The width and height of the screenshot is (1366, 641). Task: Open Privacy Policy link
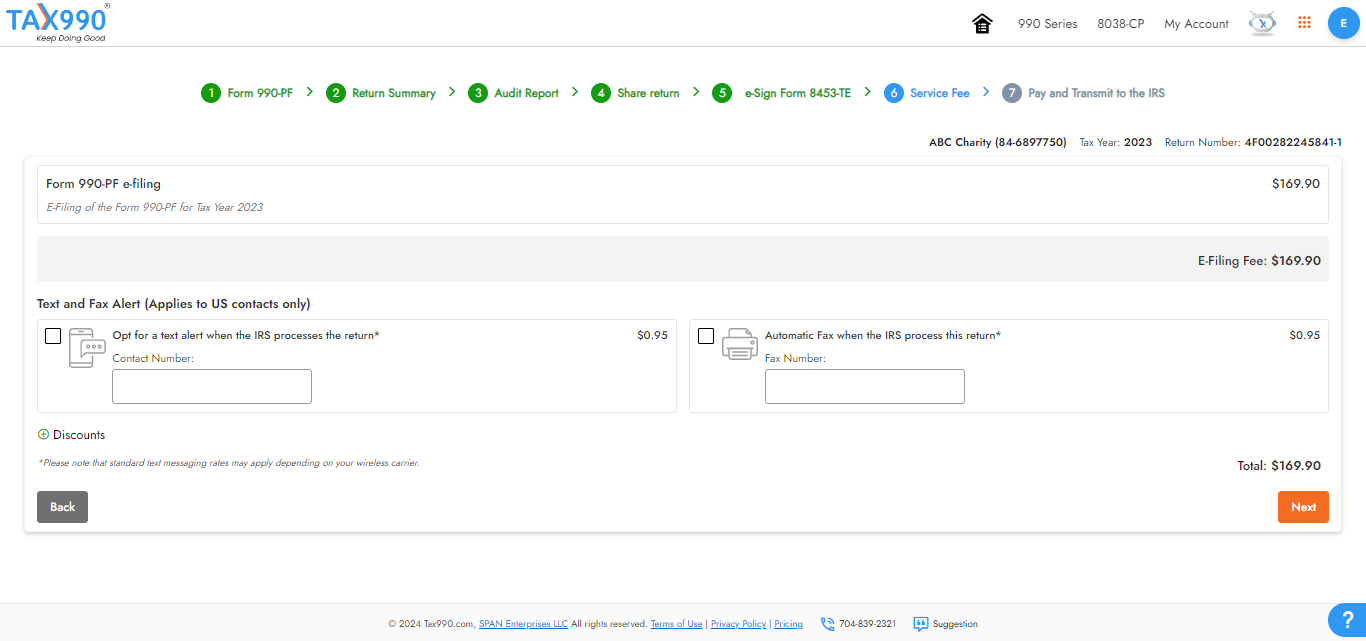[x=738, y=624]
